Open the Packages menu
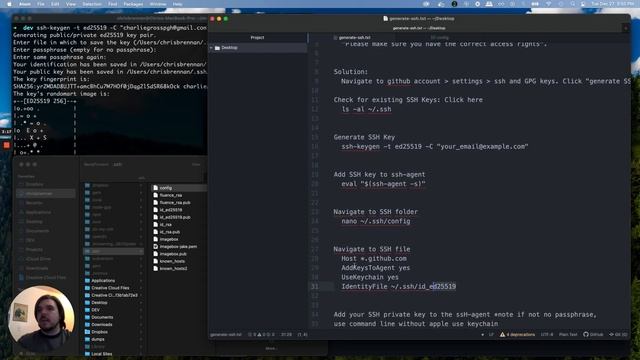The height and width of the screenshot is (360, 640). coord(133,4)
